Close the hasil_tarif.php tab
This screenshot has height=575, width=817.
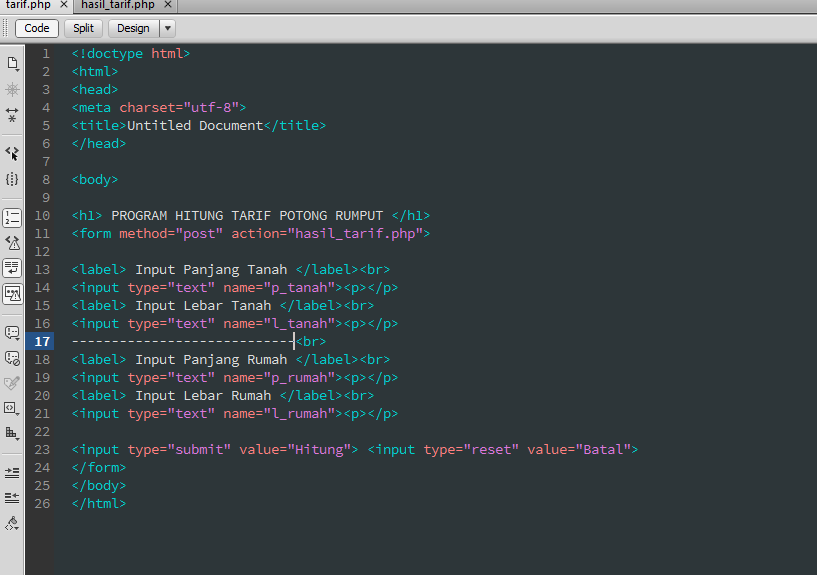click(x=169, y=5)
